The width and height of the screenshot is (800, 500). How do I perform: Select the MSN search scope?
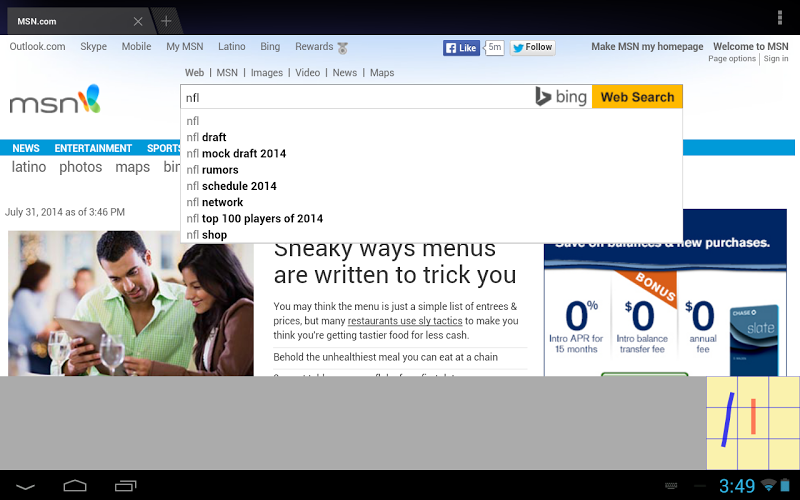coord(227,72)
